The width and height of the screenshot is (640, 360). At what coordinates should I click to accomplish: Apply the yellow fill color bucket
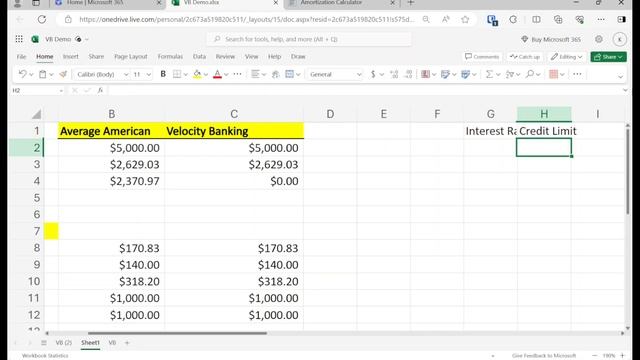[x=197, y=74]
